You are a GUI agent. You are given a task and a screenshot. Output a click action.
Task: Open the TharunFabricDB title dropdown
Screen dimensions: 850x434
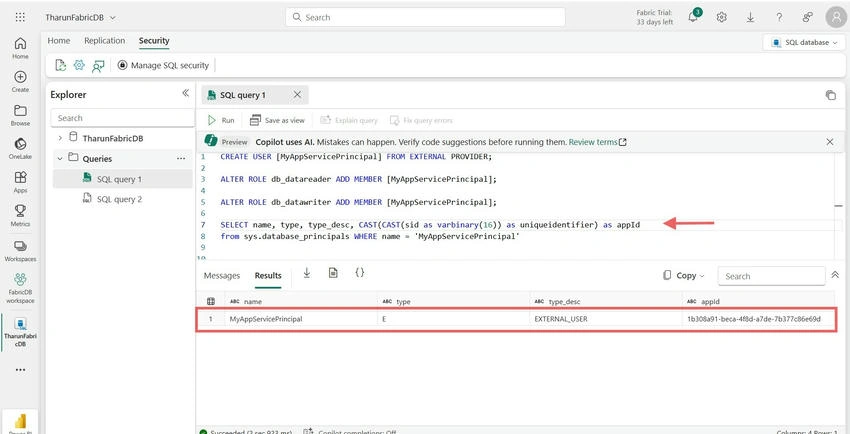(x=113, y=18)
